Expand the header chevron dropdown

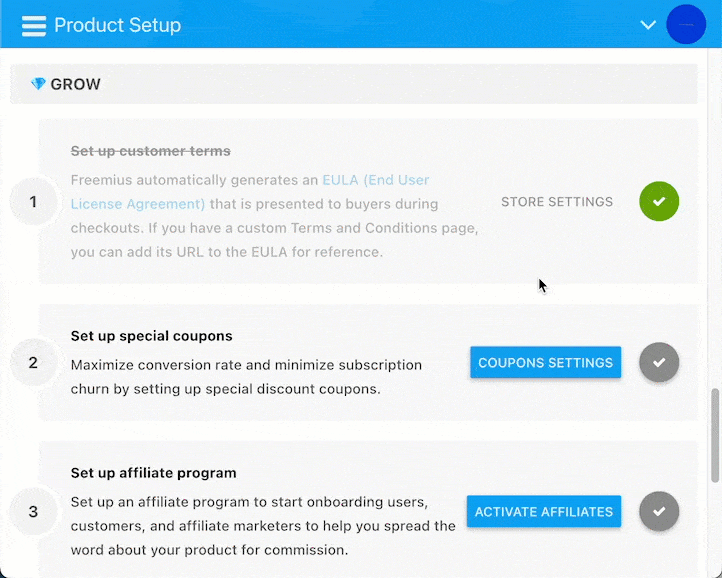point(648,25)
